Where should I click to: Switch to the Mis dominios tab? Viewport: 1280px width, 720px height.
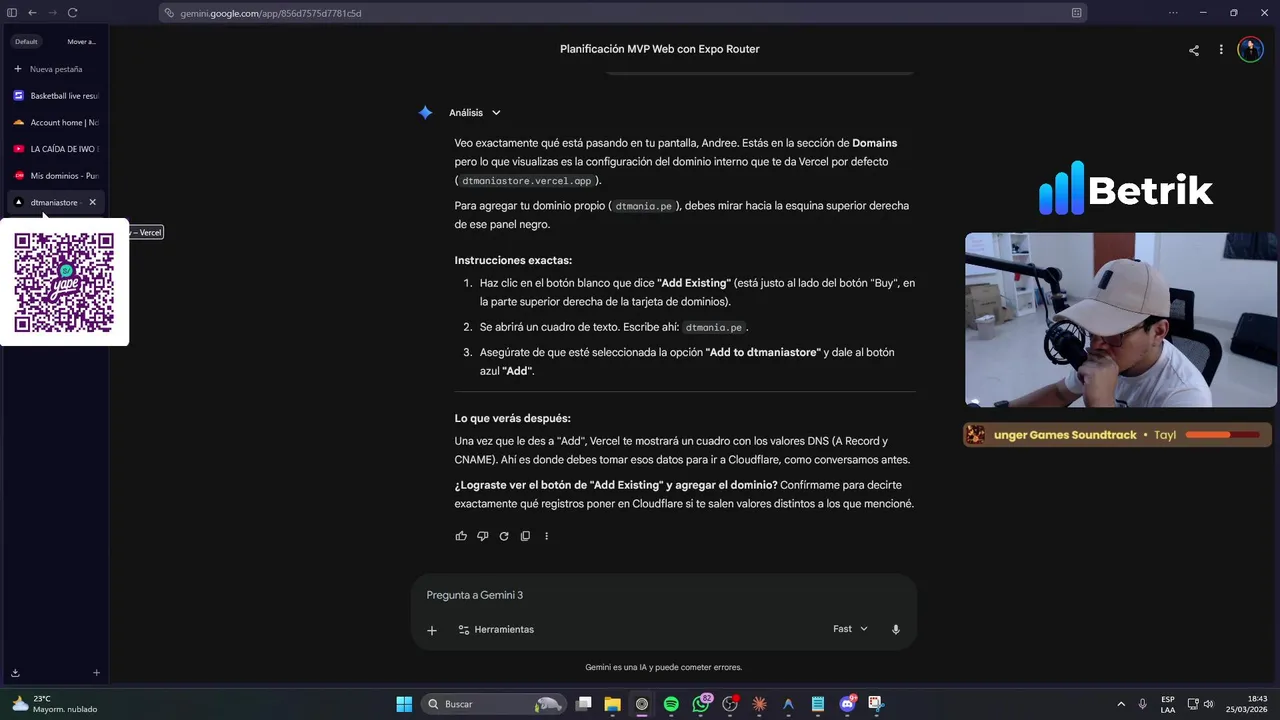[55, 176]
